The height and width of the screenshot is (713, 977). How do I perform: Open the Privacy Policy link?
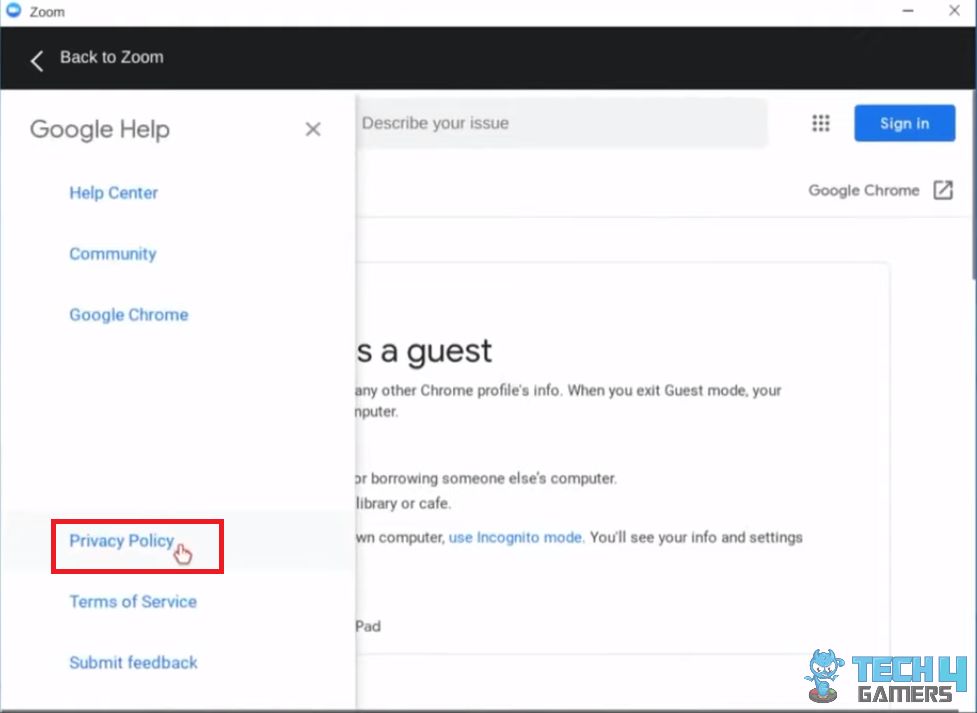point(122,540)
